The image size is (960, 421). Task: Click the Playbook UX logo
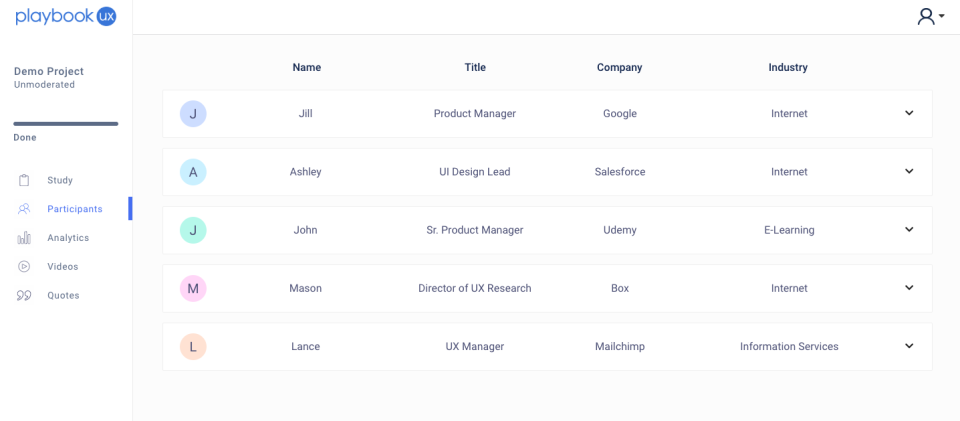(66, 16)
